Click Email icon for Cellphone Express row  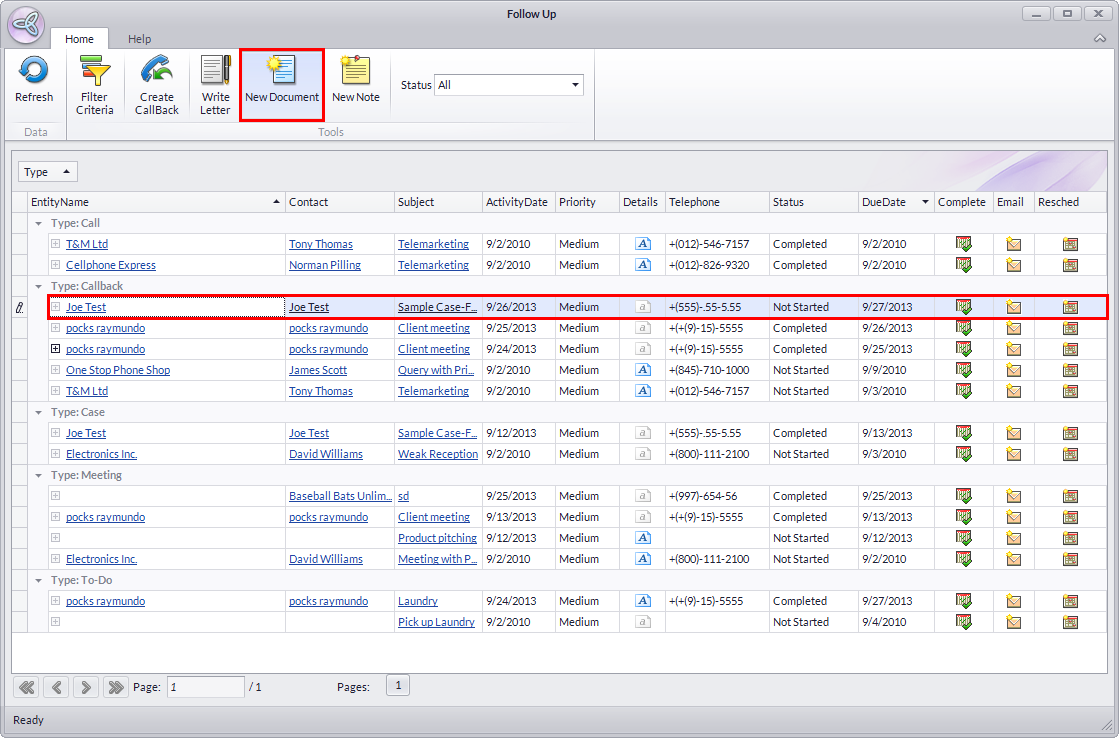tap(1013, 265)
